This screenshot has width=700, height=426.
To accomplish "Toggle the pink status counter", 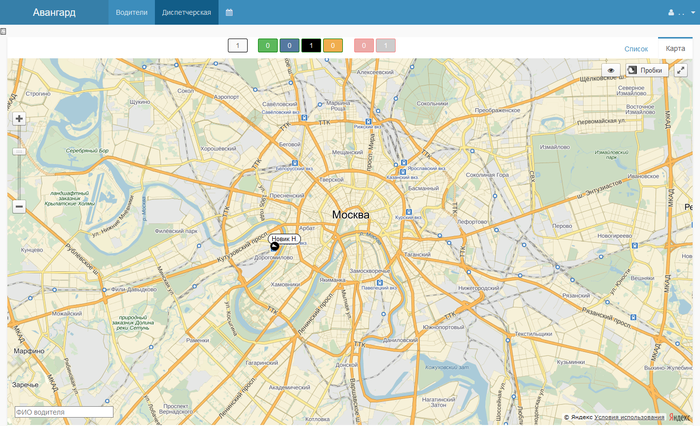I will (364, 46).
